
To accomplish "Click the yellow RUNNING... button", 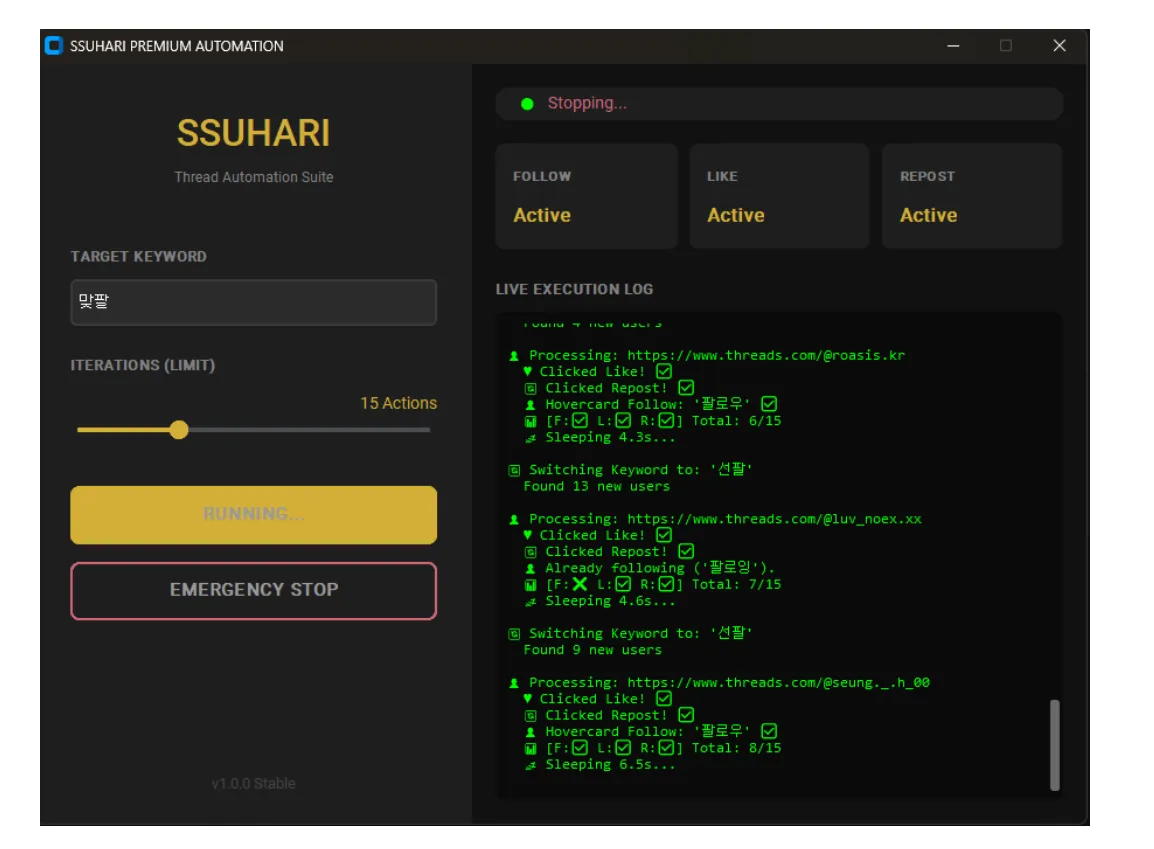I will [x=253, y=515].
